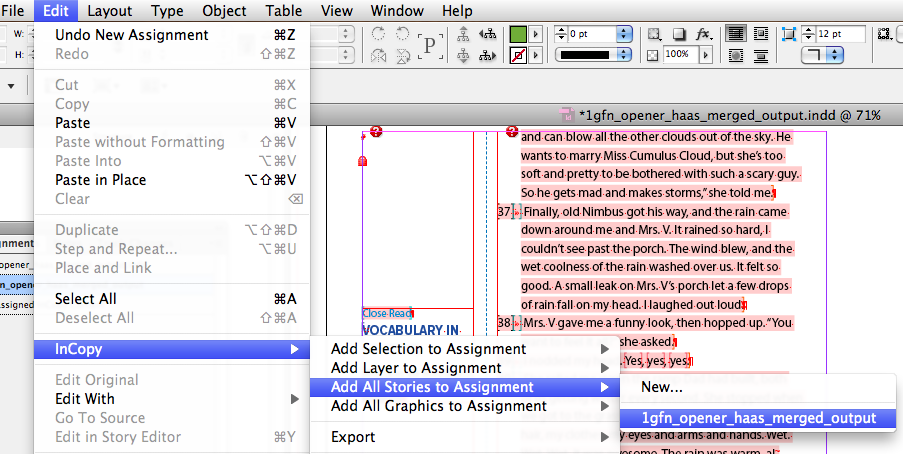903x454 pixels.
Task: Open stroke weight dropdown
Action: pyautogui.click(x=624, y=34)
